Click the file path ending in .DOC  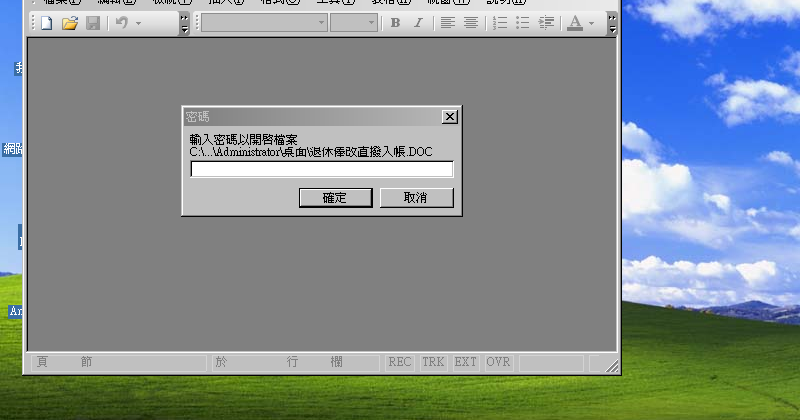click(x=311, y=152)
